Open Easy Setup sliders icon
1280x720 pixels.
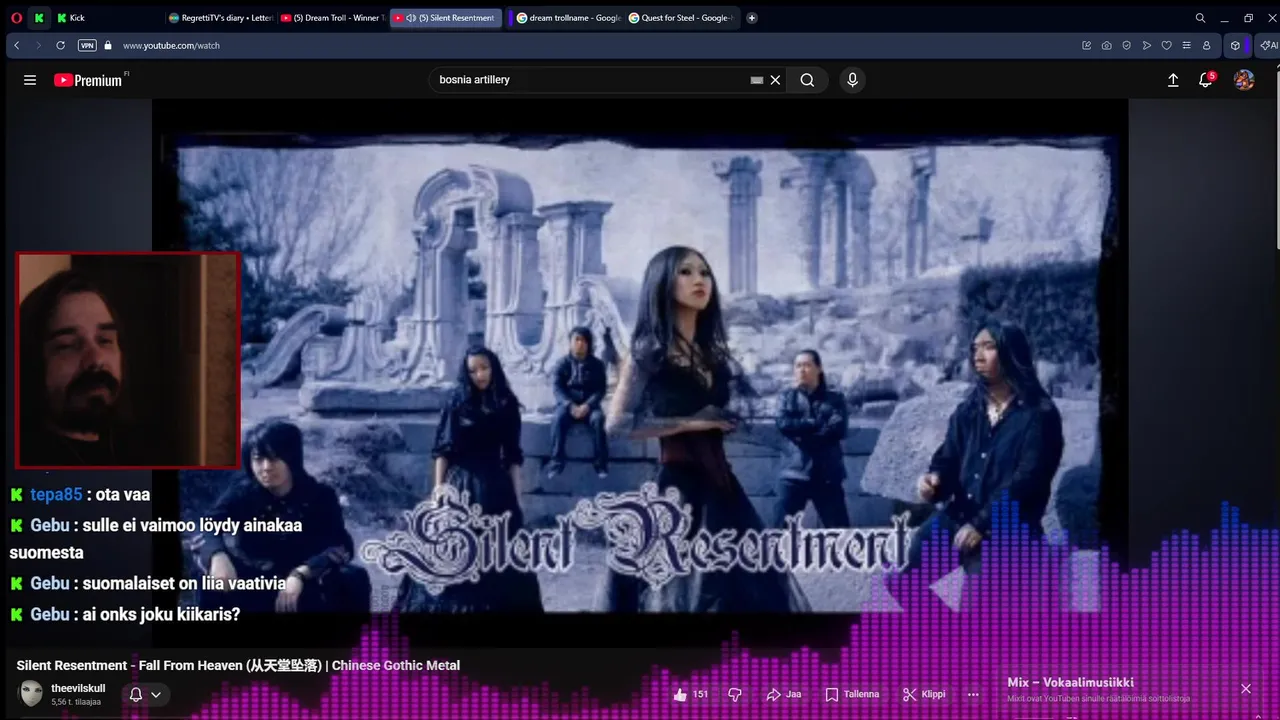1186,45
